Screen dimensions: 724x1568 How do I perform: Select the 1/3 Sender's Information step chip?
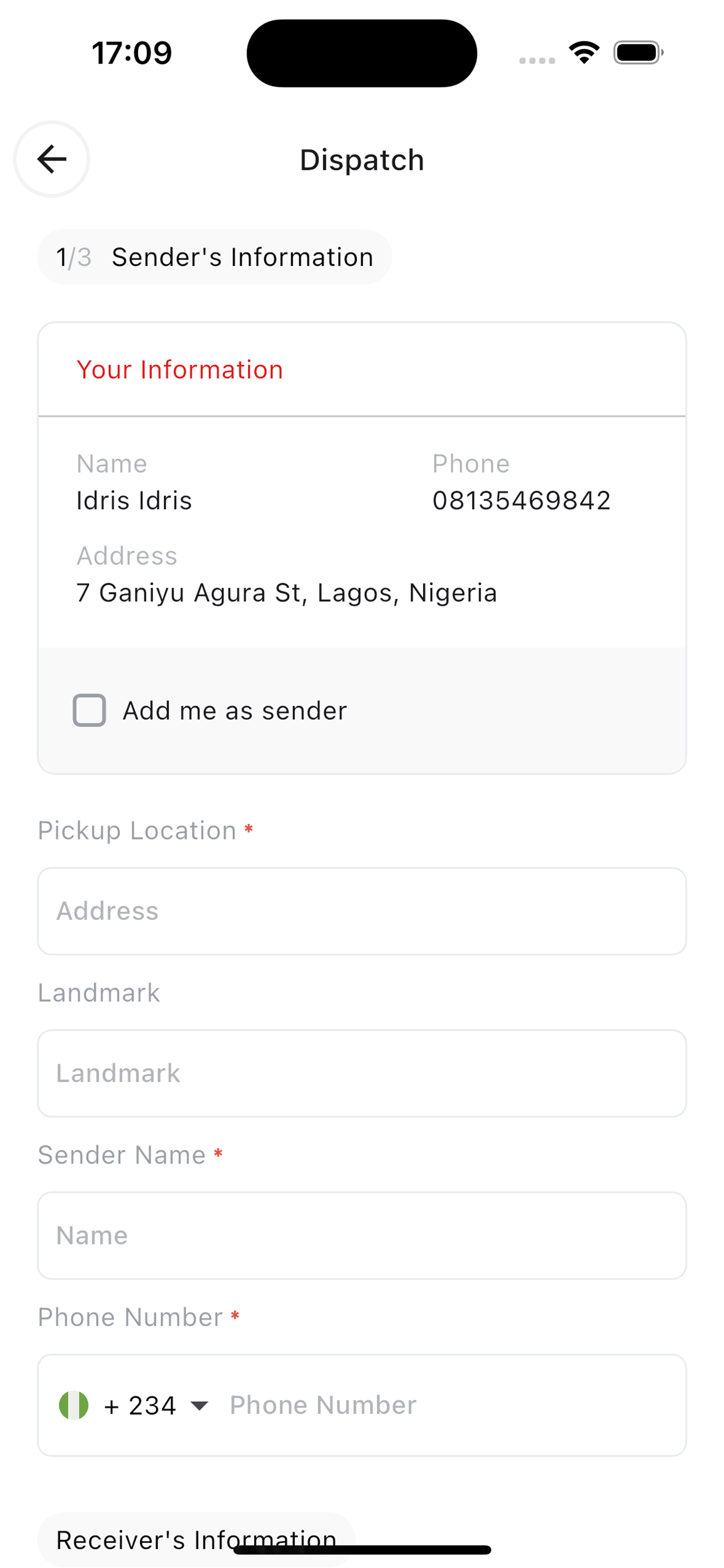pos(214,257)
